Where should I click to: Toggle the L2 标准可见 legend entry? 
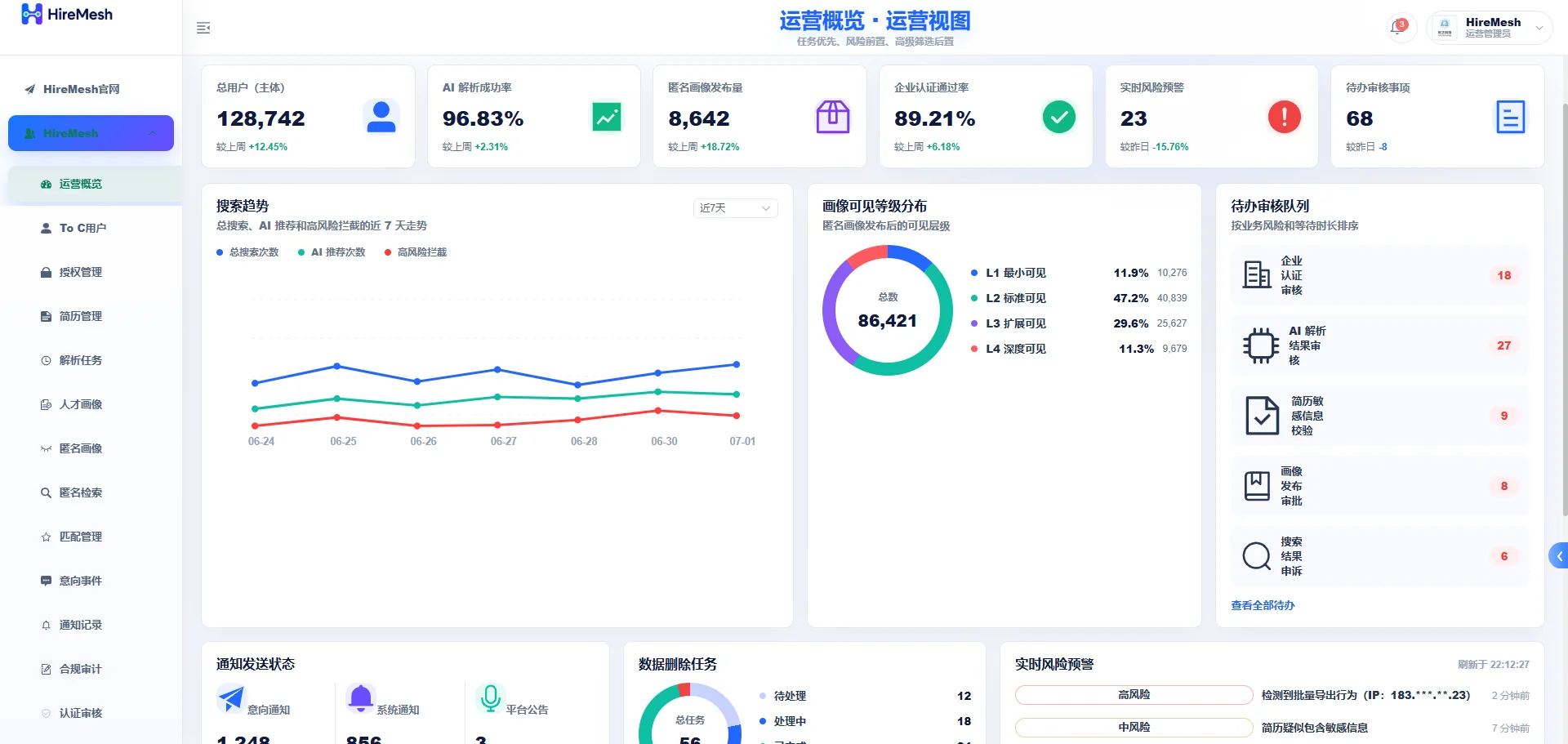pyautogui.click(x=1009, y=298)
